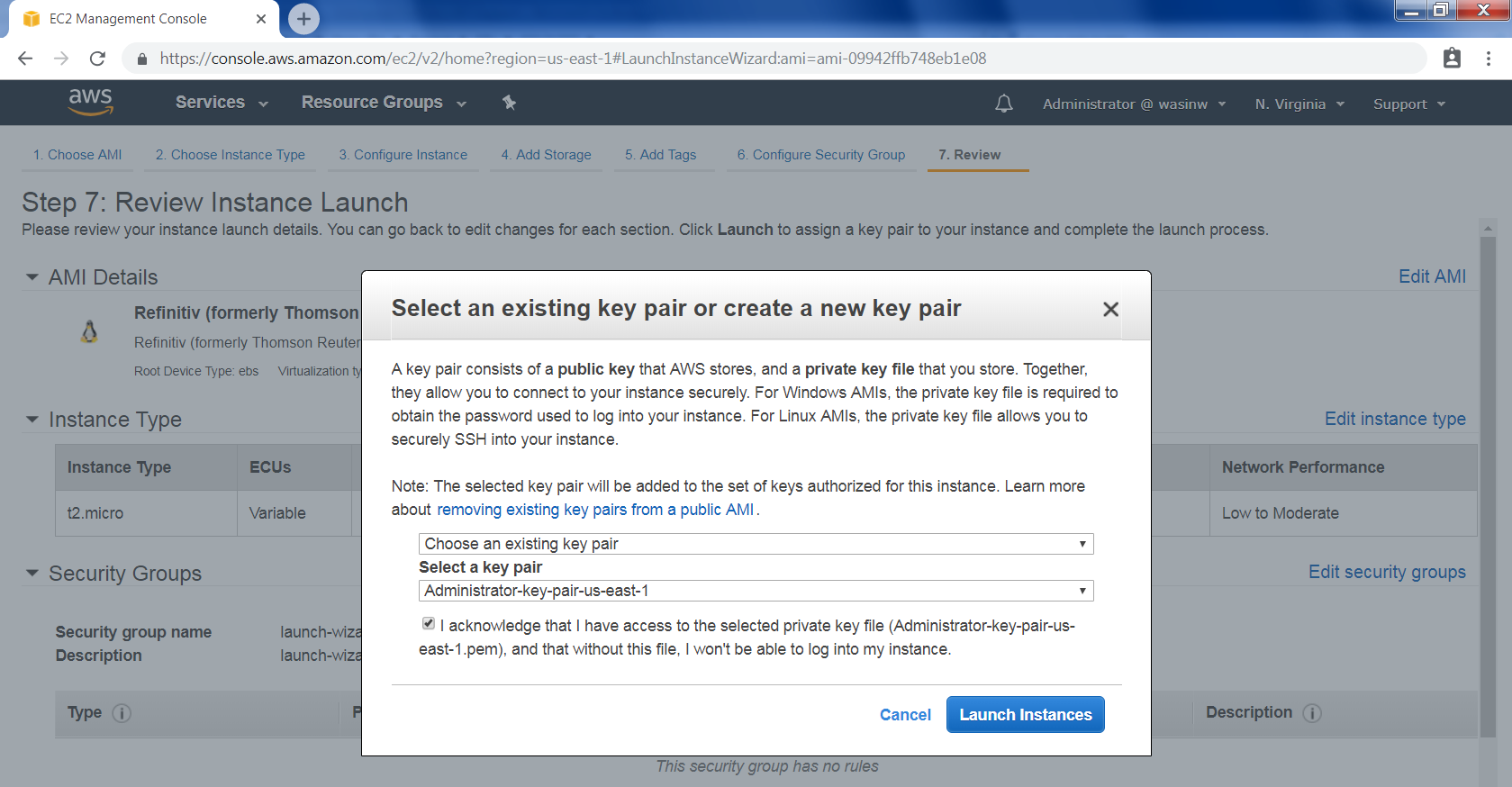Go back using the browser back arrow
This screenshot has width=1512, height=787.
pyautogui.click(x=25, y=59)
